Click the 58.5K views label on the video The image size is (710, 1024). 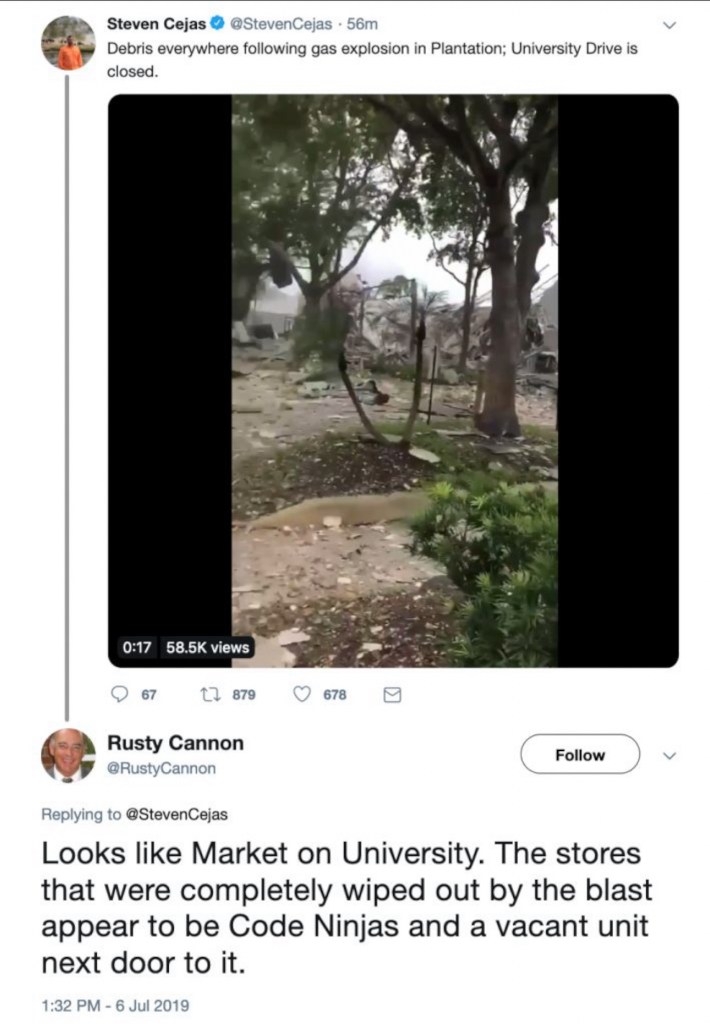tap(207, 647)
